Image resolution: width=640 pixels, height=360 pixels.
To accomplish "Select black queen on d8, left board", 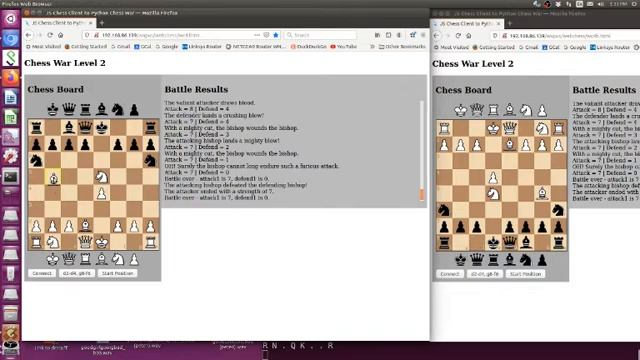I will click(85, 128).
